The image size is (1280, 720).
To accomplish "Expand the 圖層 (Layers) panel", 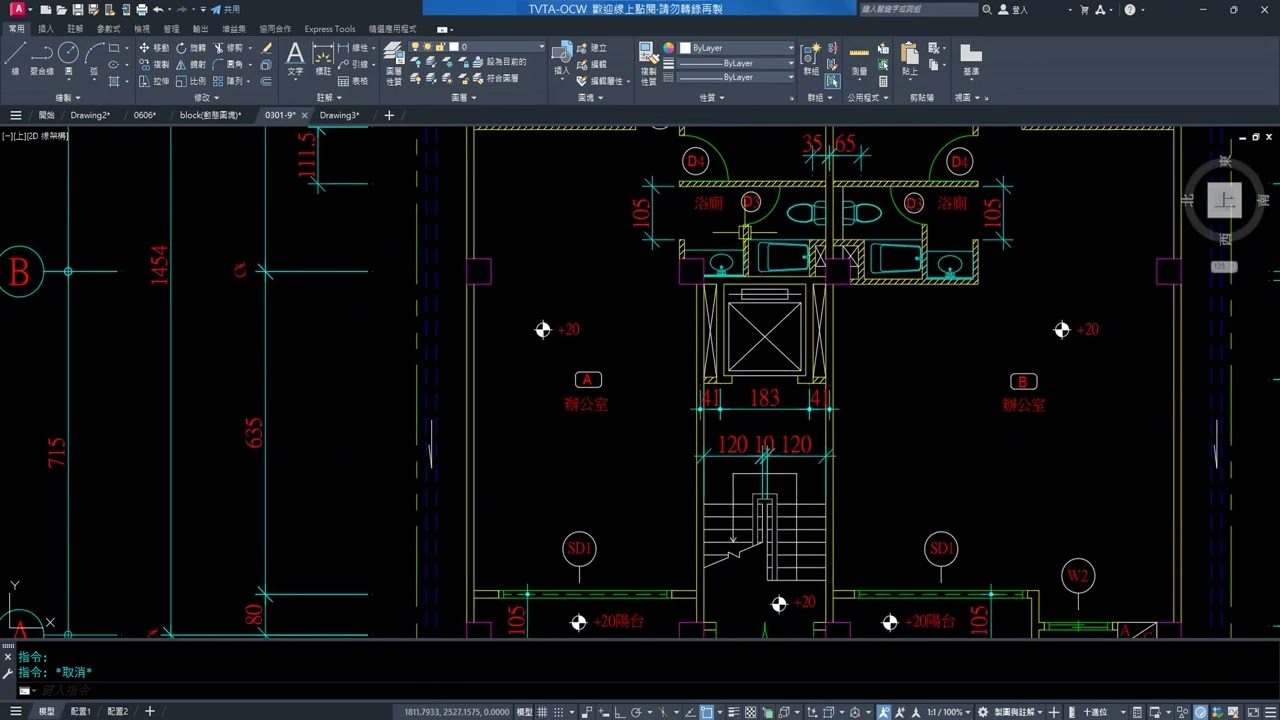I will pos(463,98).
